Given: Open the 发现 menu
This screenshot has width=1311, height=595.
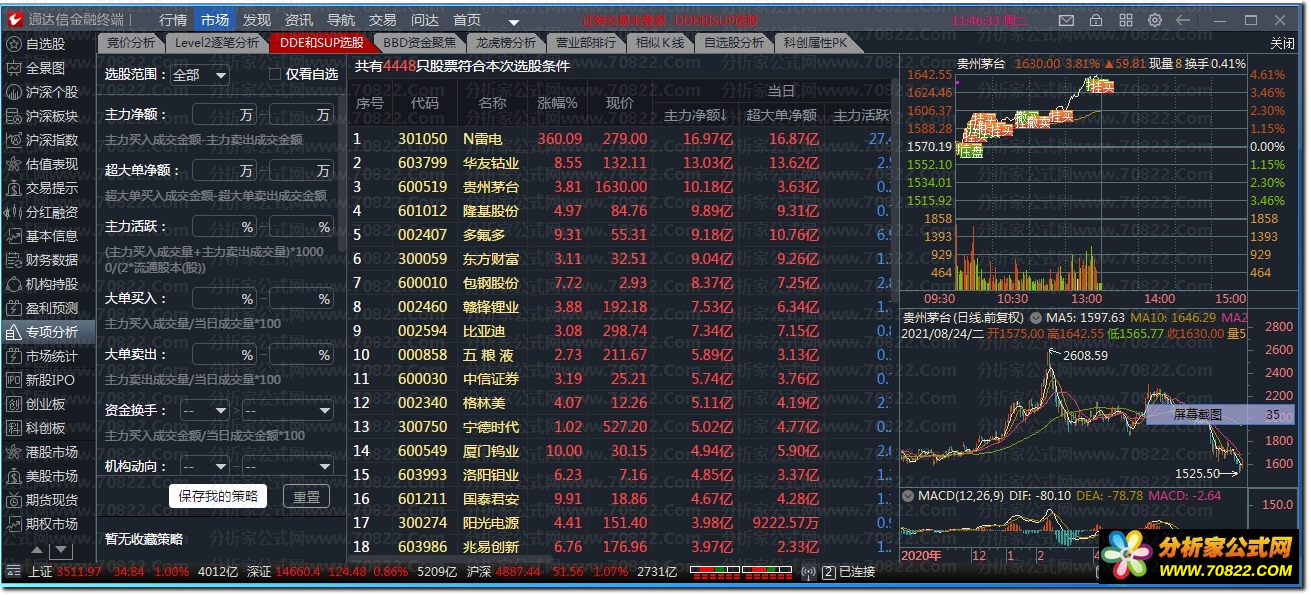Looking at the screenshot, I should (x=257, y=20).
